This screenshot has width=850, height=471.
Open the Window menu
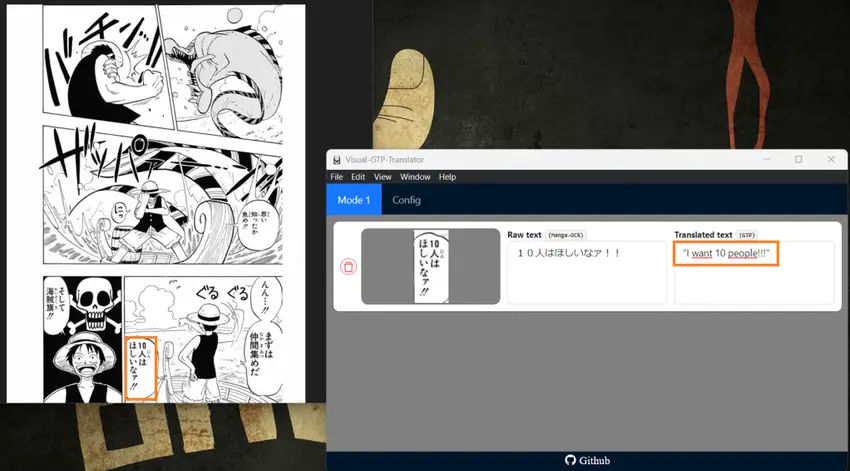415,177
